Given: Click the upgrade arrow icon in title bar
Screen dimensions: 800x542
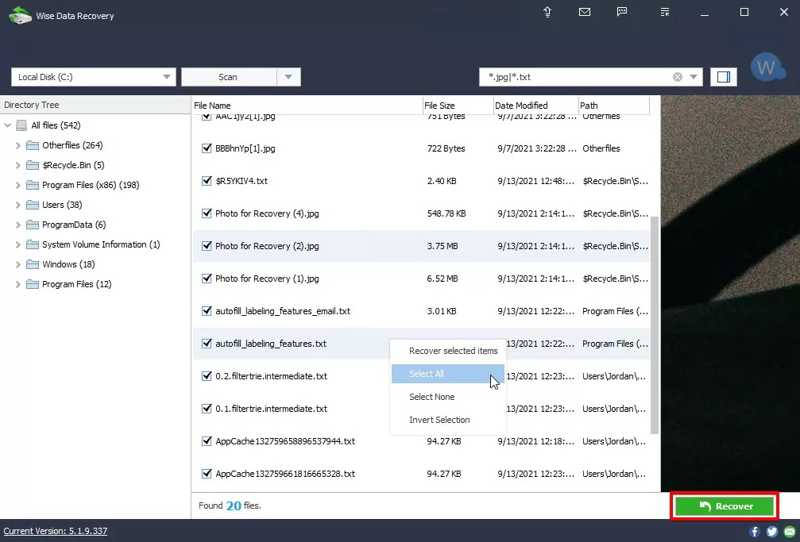Looking at the screenshot, I should [547, 12].
